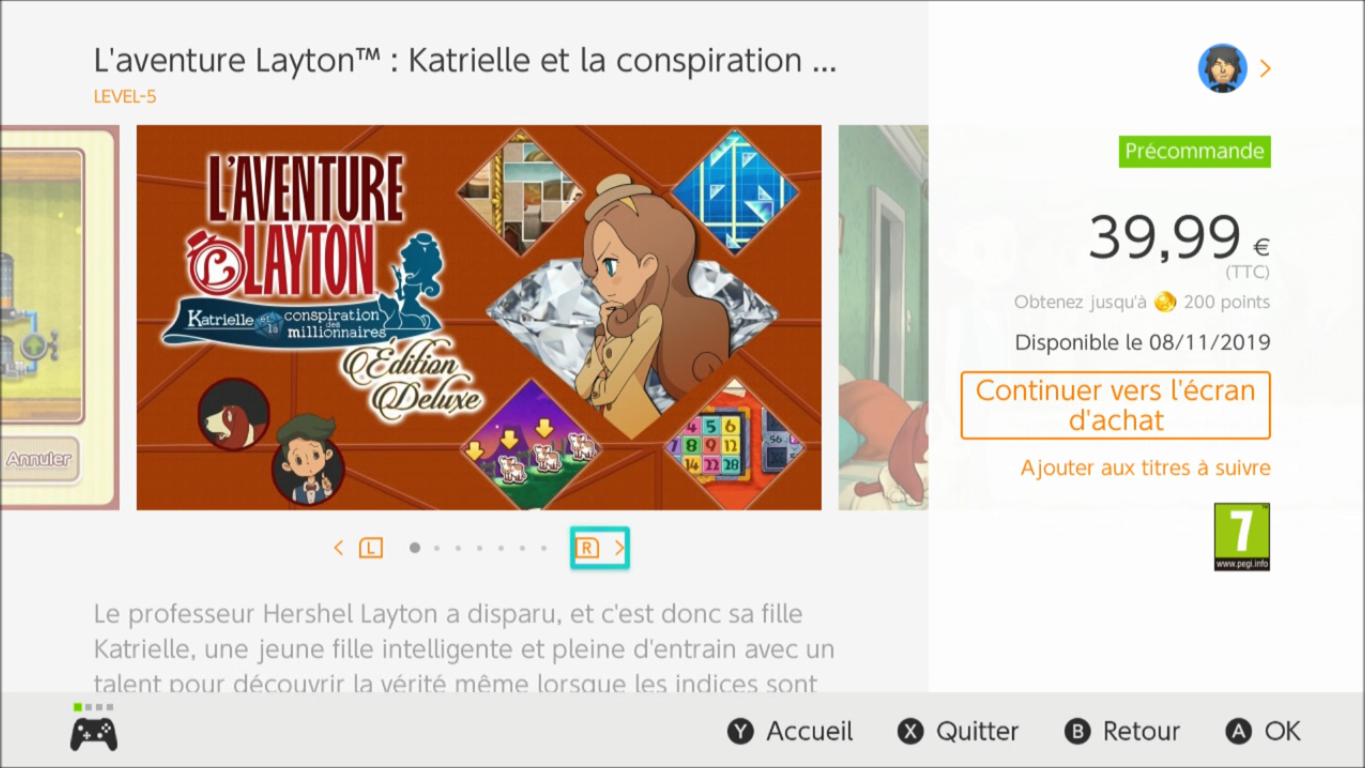Click the R button icon for next screenshot
Viewport: 1365px width, 768px height.
click(587, 548)
